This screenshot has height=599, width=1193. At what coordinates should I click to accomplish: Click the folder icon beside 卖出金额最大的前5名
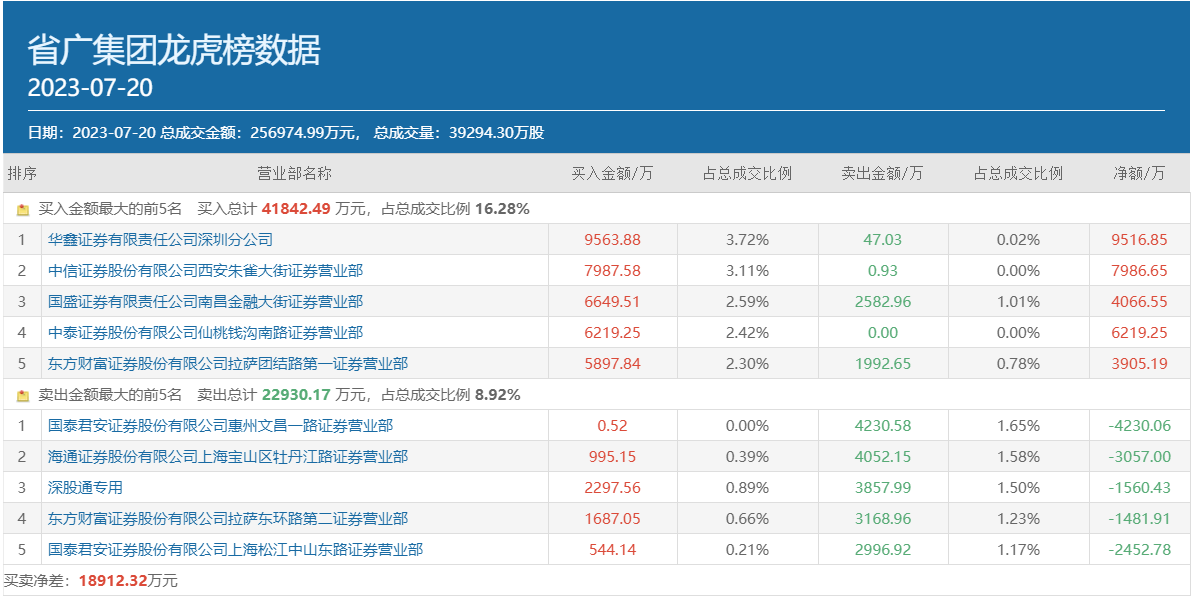coord(23,396)
